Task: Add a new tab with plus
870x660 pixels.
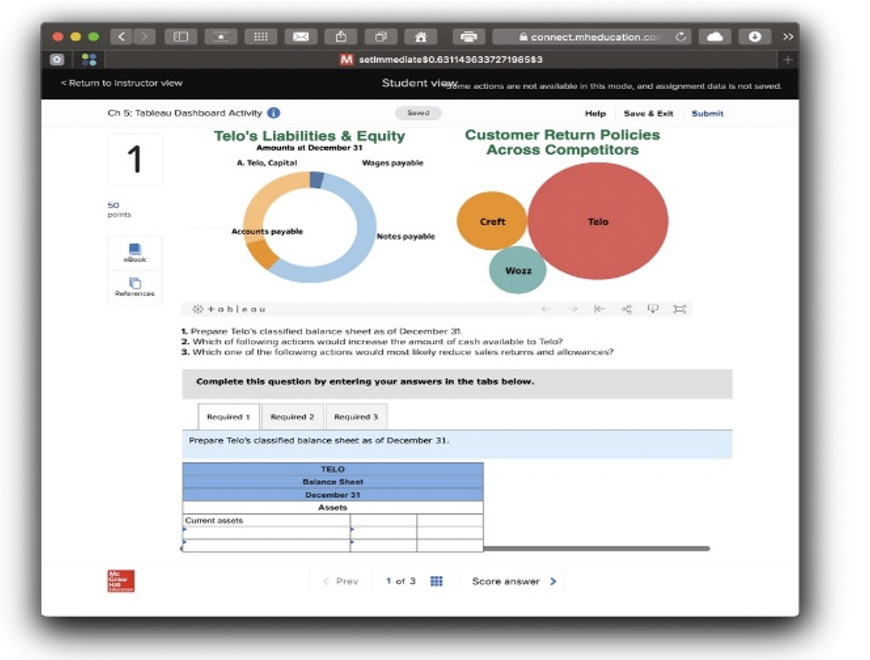Action: [787, 60]
